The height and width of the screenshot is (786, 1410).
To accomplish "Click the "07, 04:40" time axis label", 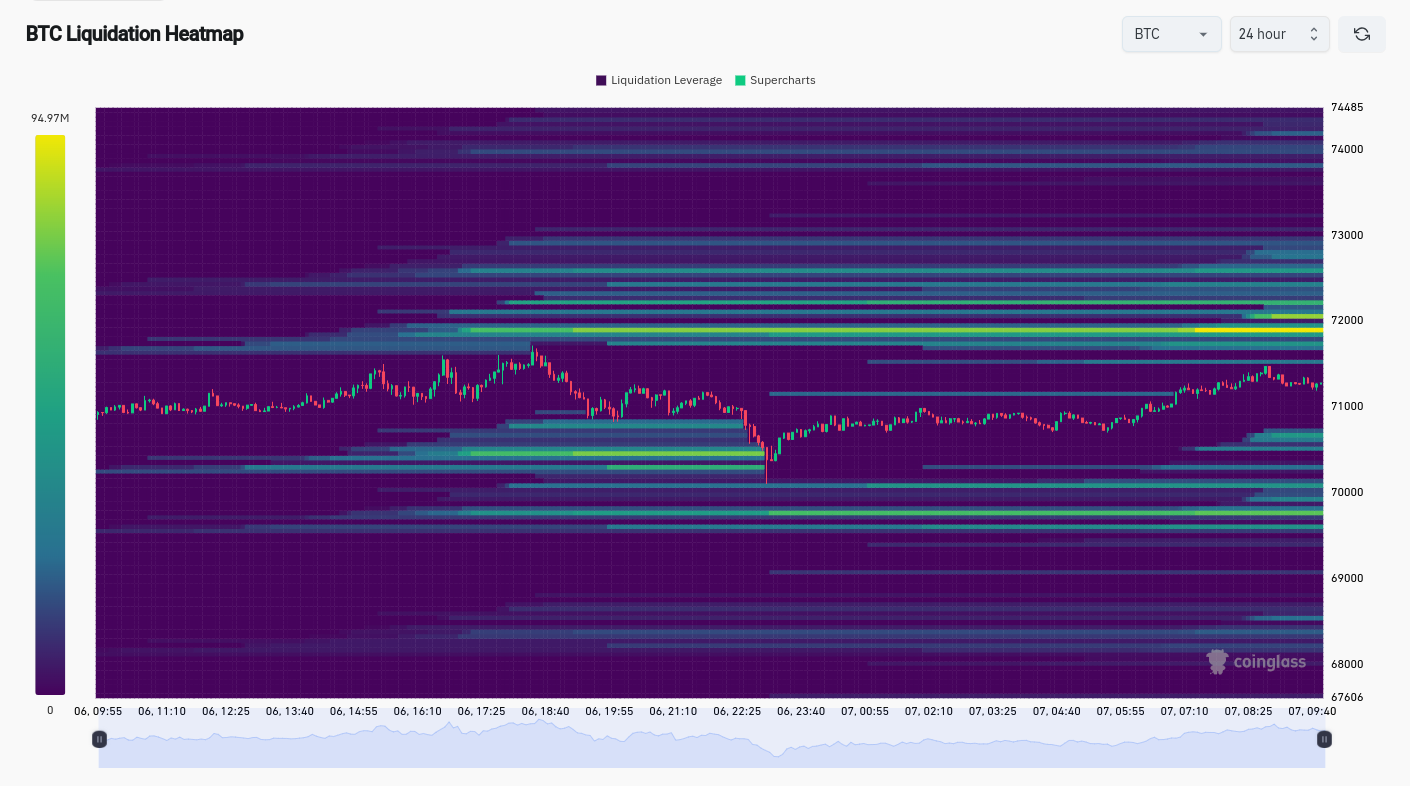I will [x=1057, y=711].
